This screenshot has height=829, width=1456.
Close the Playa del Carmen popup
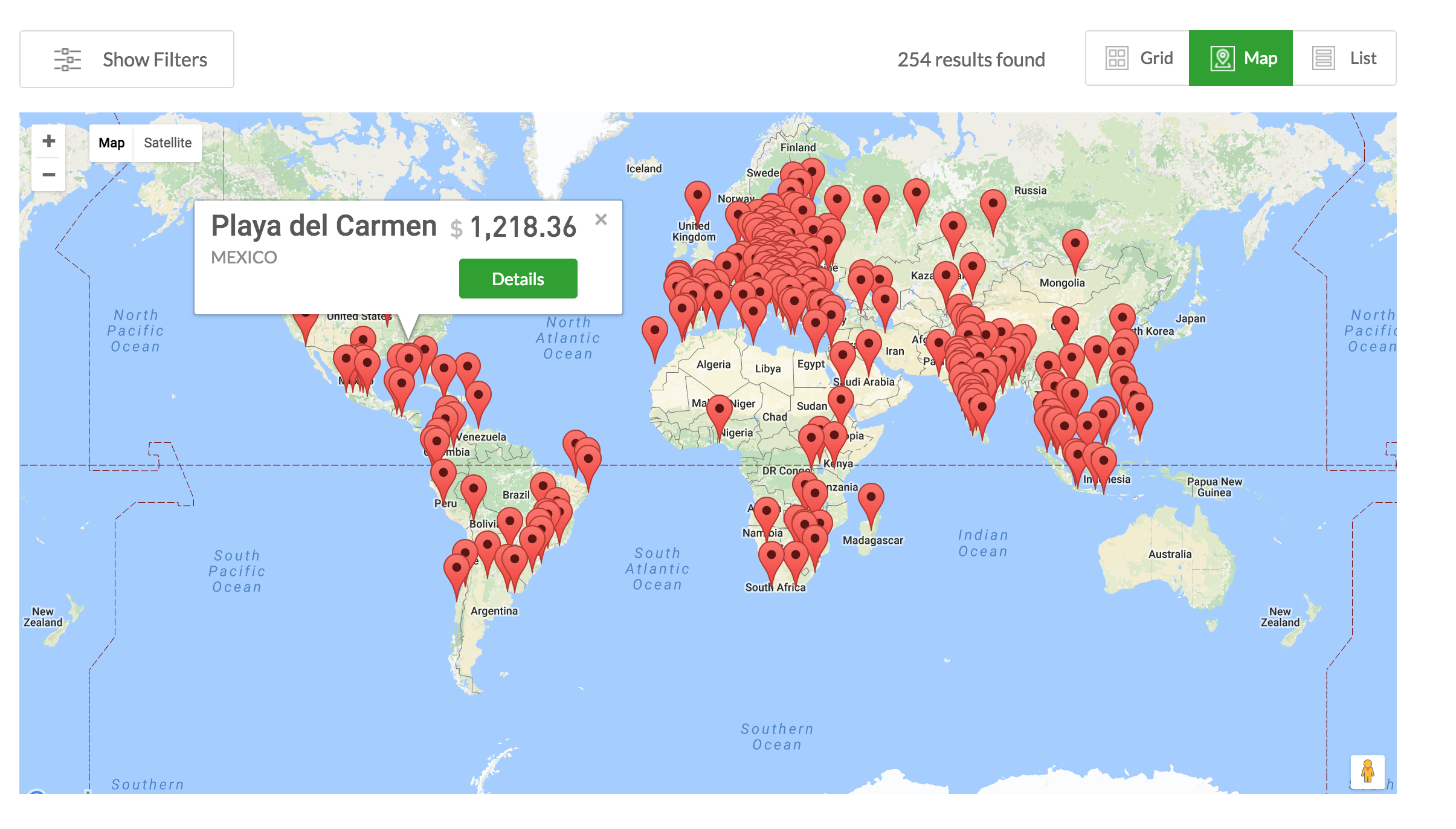coord(601,219)
